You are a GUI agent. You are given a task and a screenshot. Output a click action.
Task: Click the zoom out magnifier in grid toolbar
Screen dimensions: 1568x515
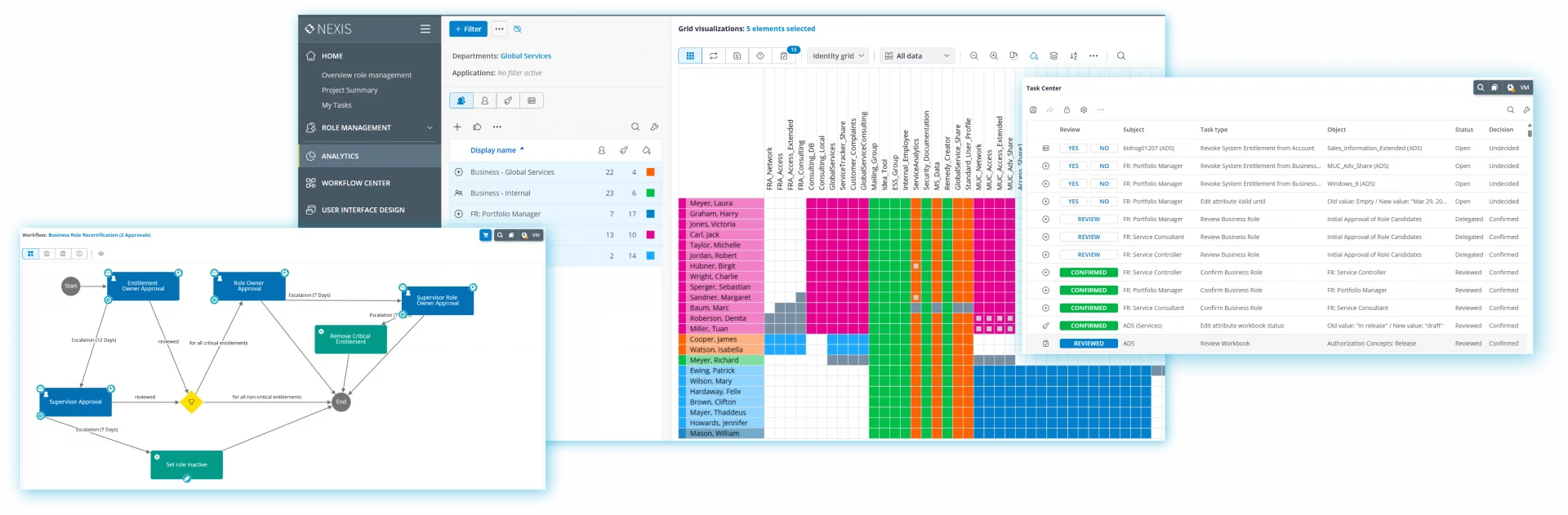coord(973,56)
